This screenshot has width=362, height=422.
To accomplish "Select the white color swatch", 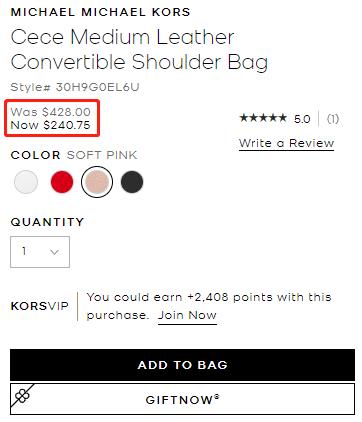I will (x=26, y=182).
